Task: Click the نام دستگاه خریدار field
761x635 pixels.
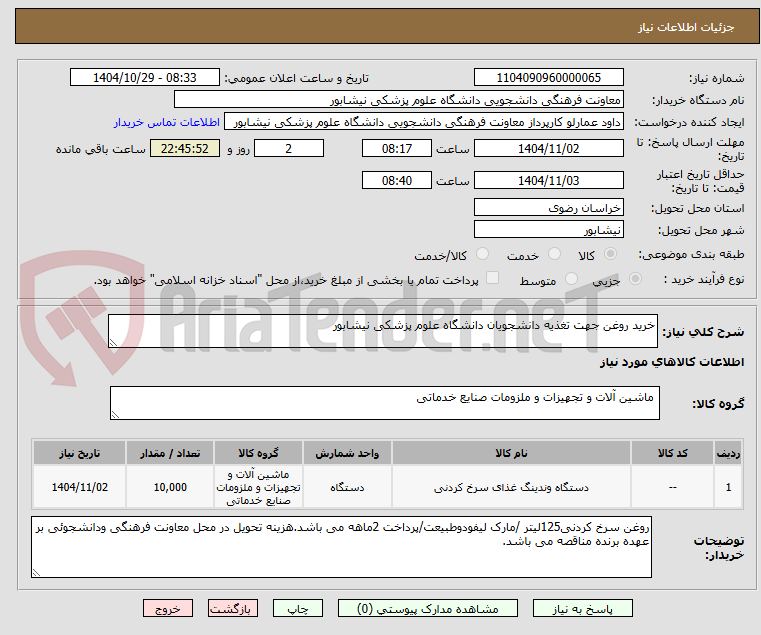Action: (398, 100)
